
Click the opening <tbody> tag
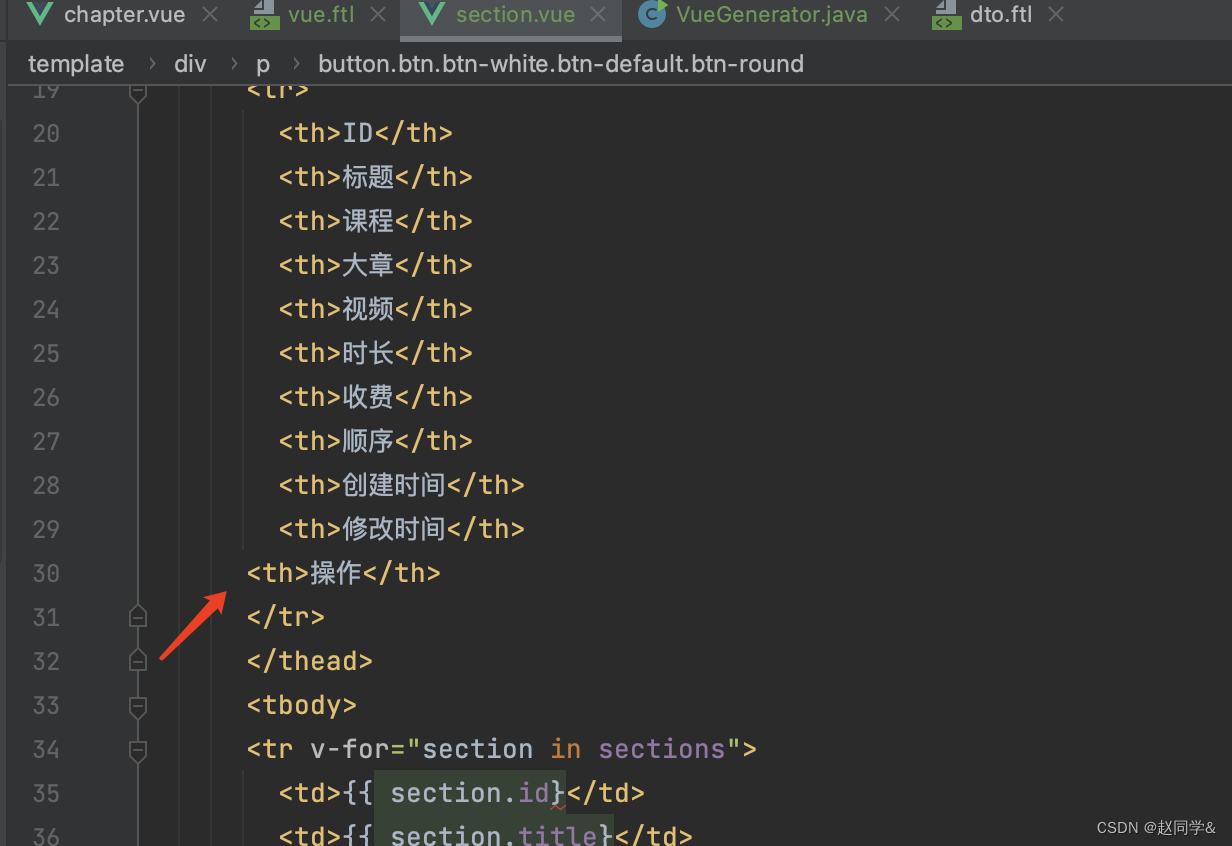point(302,705)
